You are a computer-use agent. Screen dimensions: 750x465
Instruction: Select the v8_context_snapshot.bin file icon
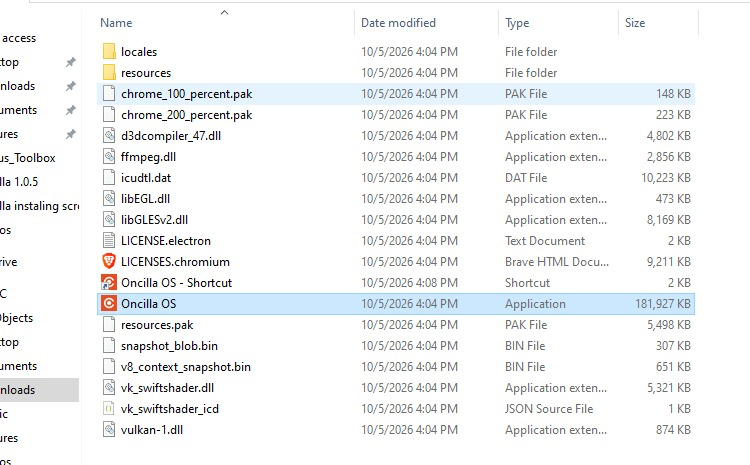point(109,367)
